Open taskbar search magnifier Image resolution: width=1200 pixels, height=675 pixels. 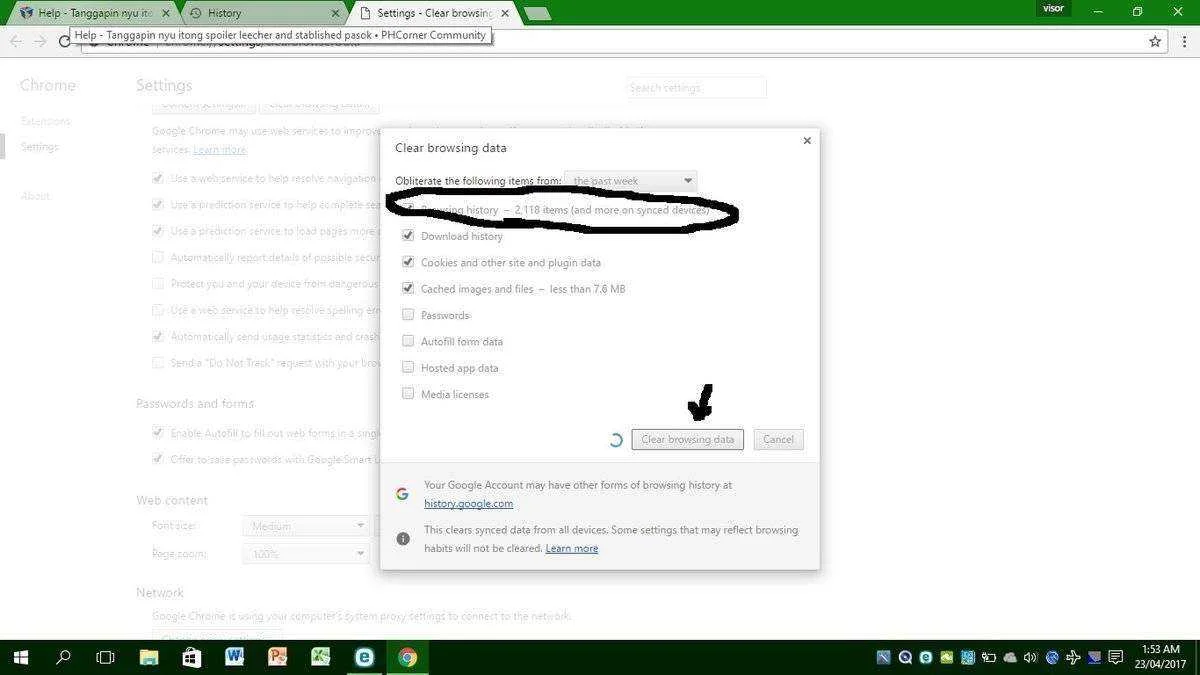tap(63, 657)
